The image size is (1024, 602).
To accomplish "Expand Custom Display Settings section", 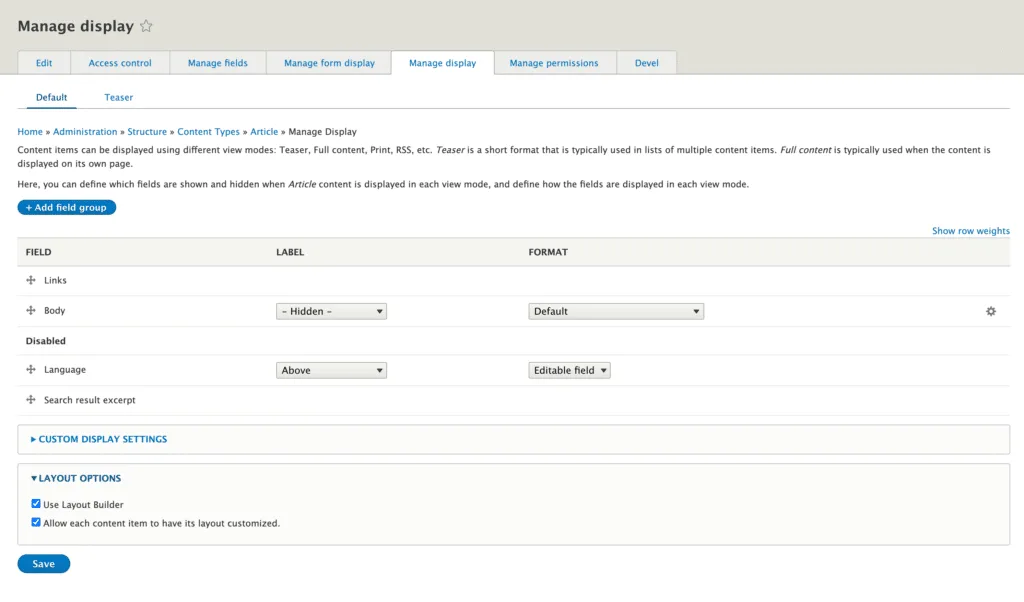I will click(99, 439).
